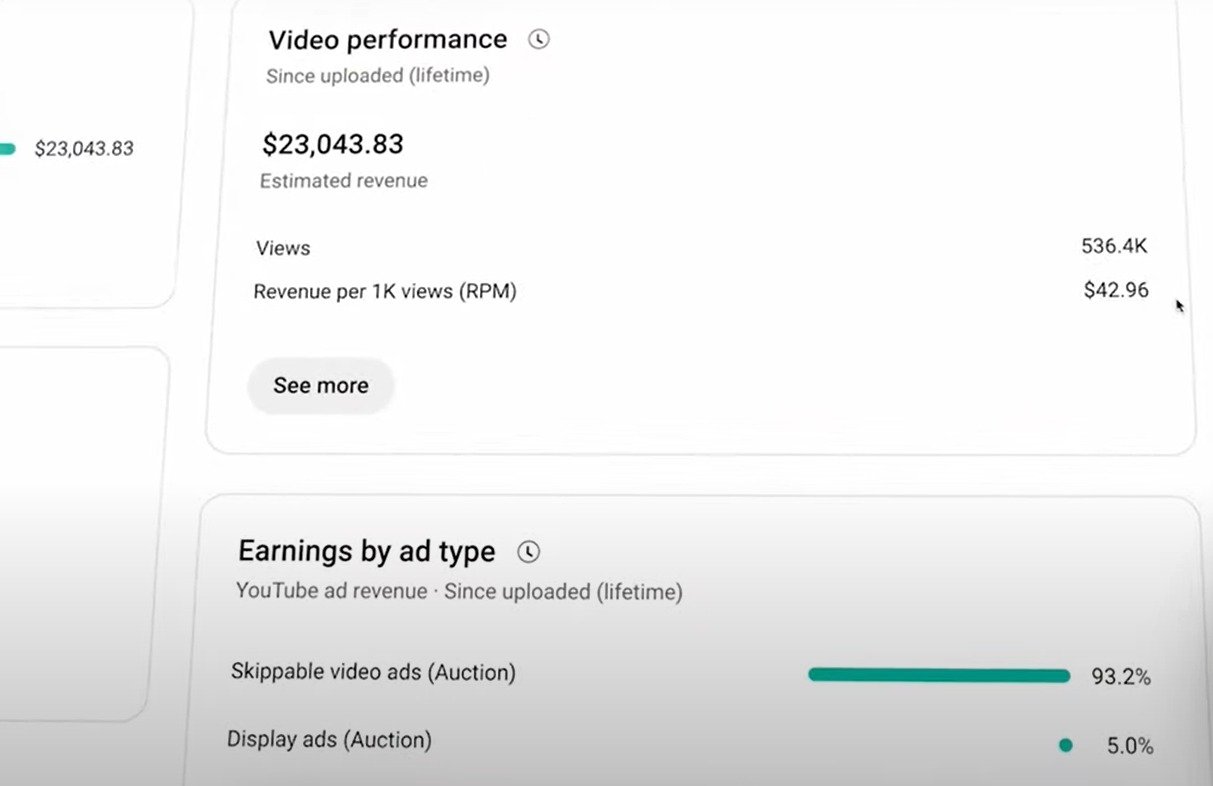This screenshot has height=786, width=1213.
Task: Click the Estimated revenue label
Action: tap(344, 181)
